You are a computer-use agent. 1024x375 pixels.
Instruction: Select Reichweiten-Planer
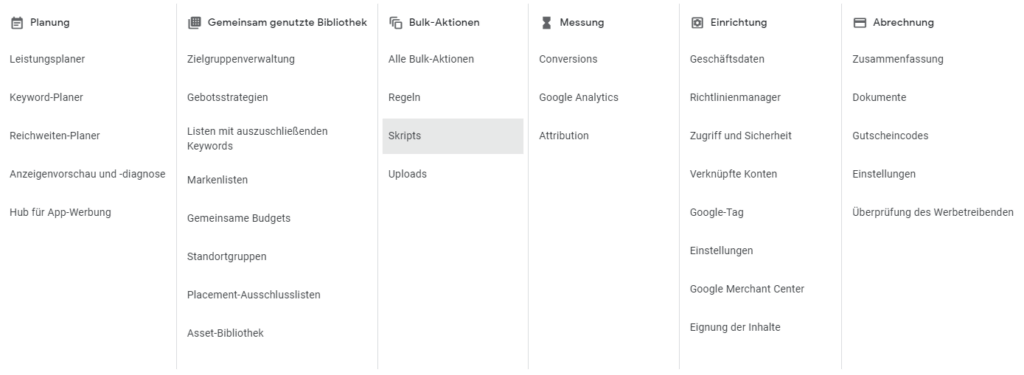pos(55,136)
